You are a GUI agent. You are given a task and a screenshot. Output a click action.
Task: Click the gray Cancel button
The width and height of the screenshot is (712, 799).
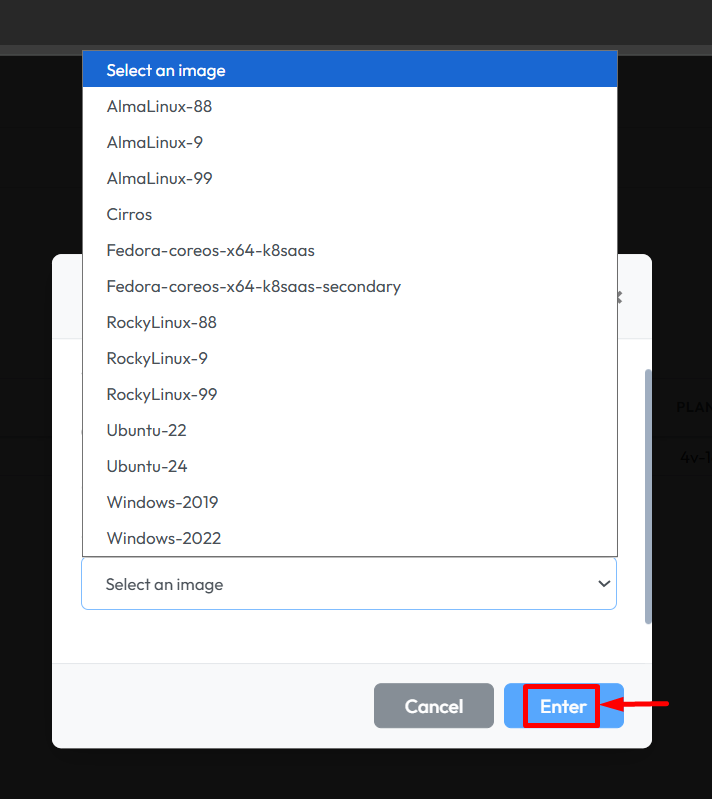[434, 706]
